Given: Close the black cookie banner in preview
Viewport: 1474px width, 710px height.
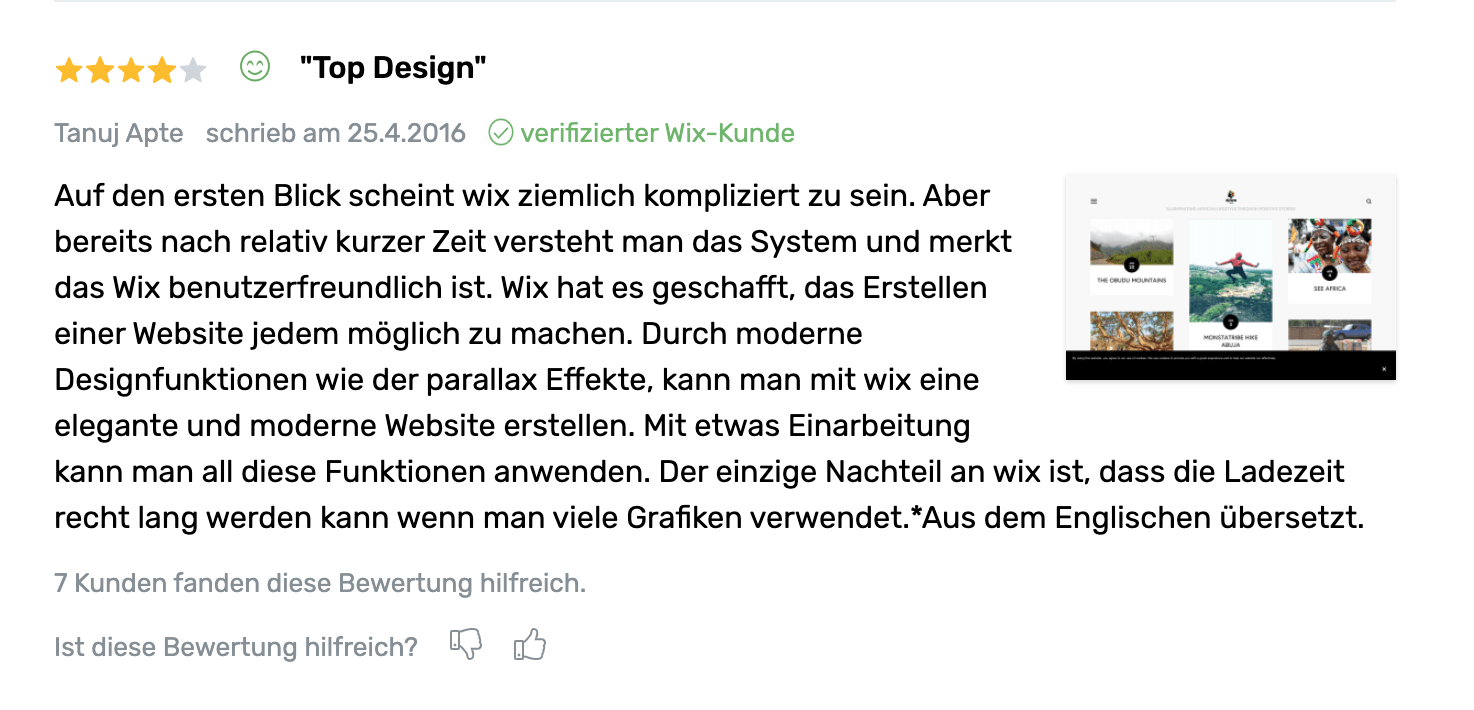Looking at the screenshot, I should [1384, 369].
